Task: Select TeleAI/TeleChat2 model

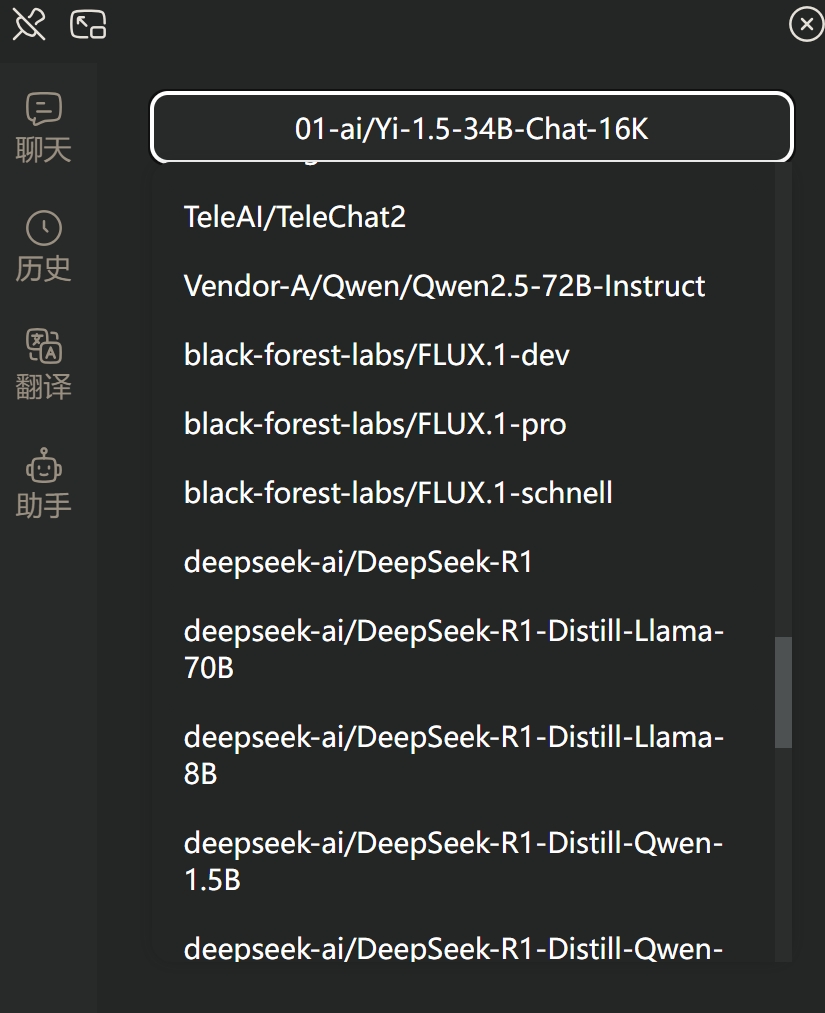Action: coord(463,217)
